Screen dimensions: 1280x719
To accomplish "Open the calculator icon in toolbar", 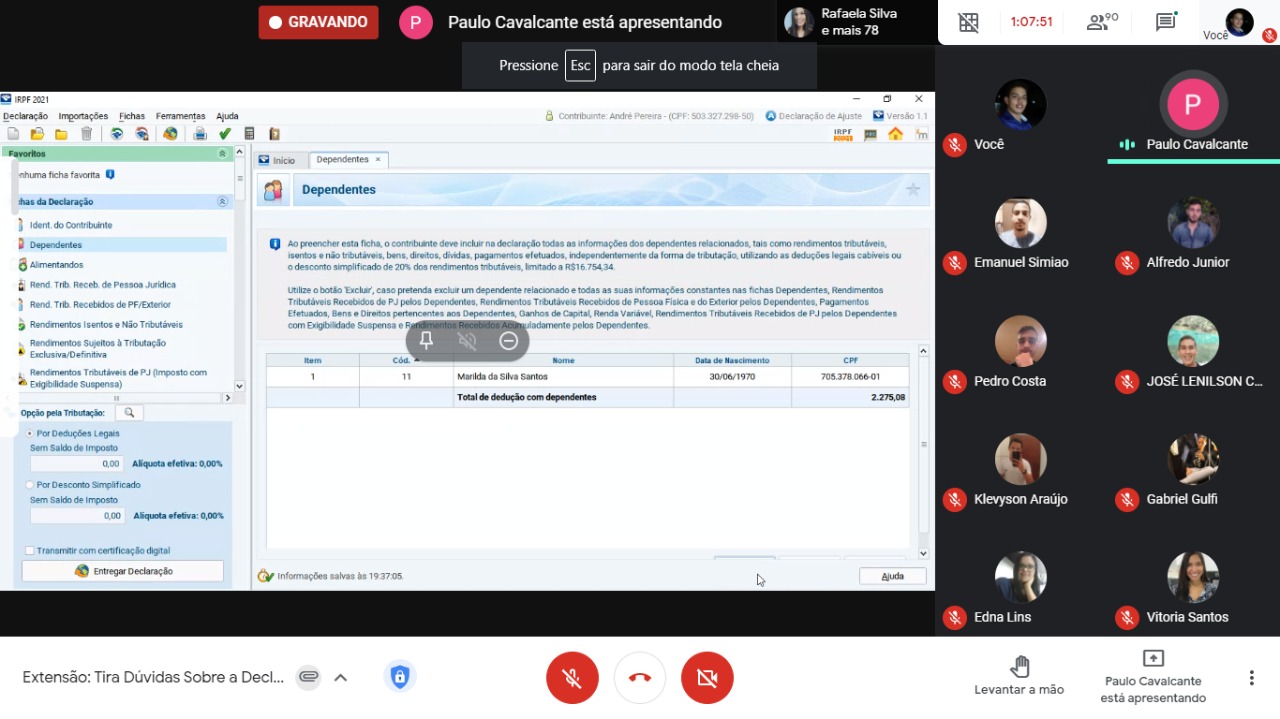I will [249, 134].
